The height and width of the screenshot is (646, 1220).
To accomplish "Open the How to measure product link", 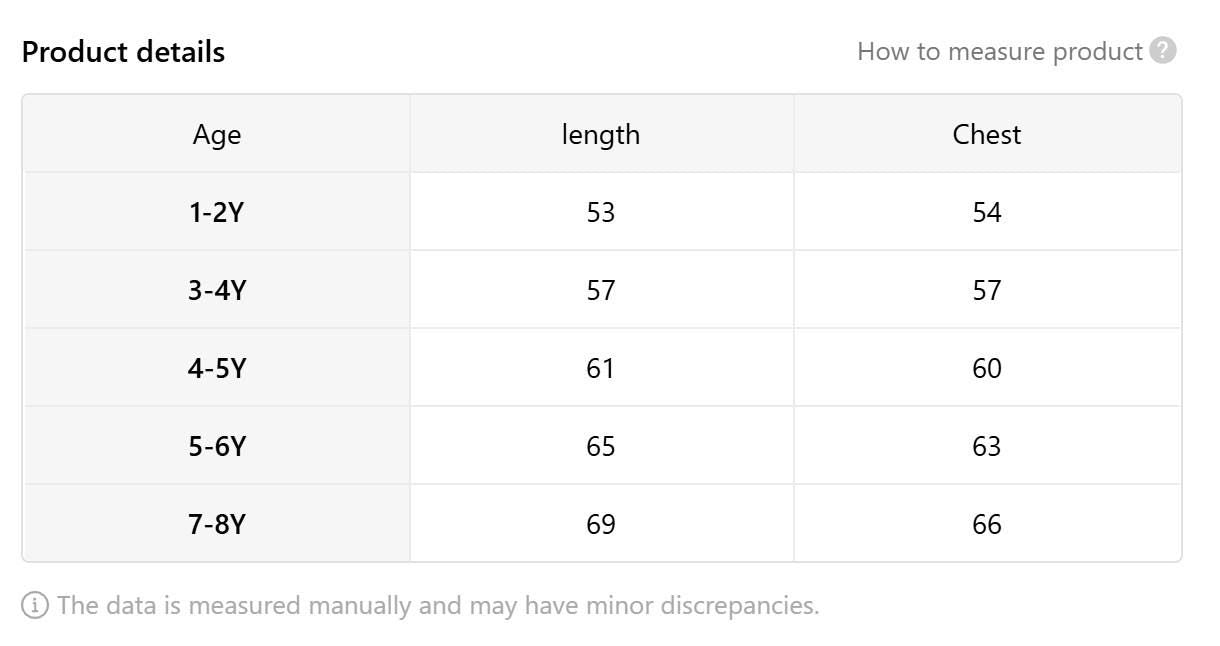I will coord(999,51).
